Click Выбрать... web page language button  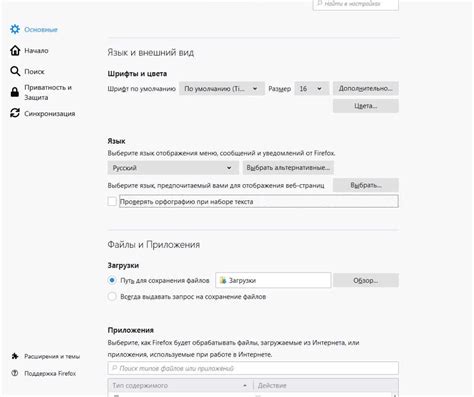pos(366,185)
